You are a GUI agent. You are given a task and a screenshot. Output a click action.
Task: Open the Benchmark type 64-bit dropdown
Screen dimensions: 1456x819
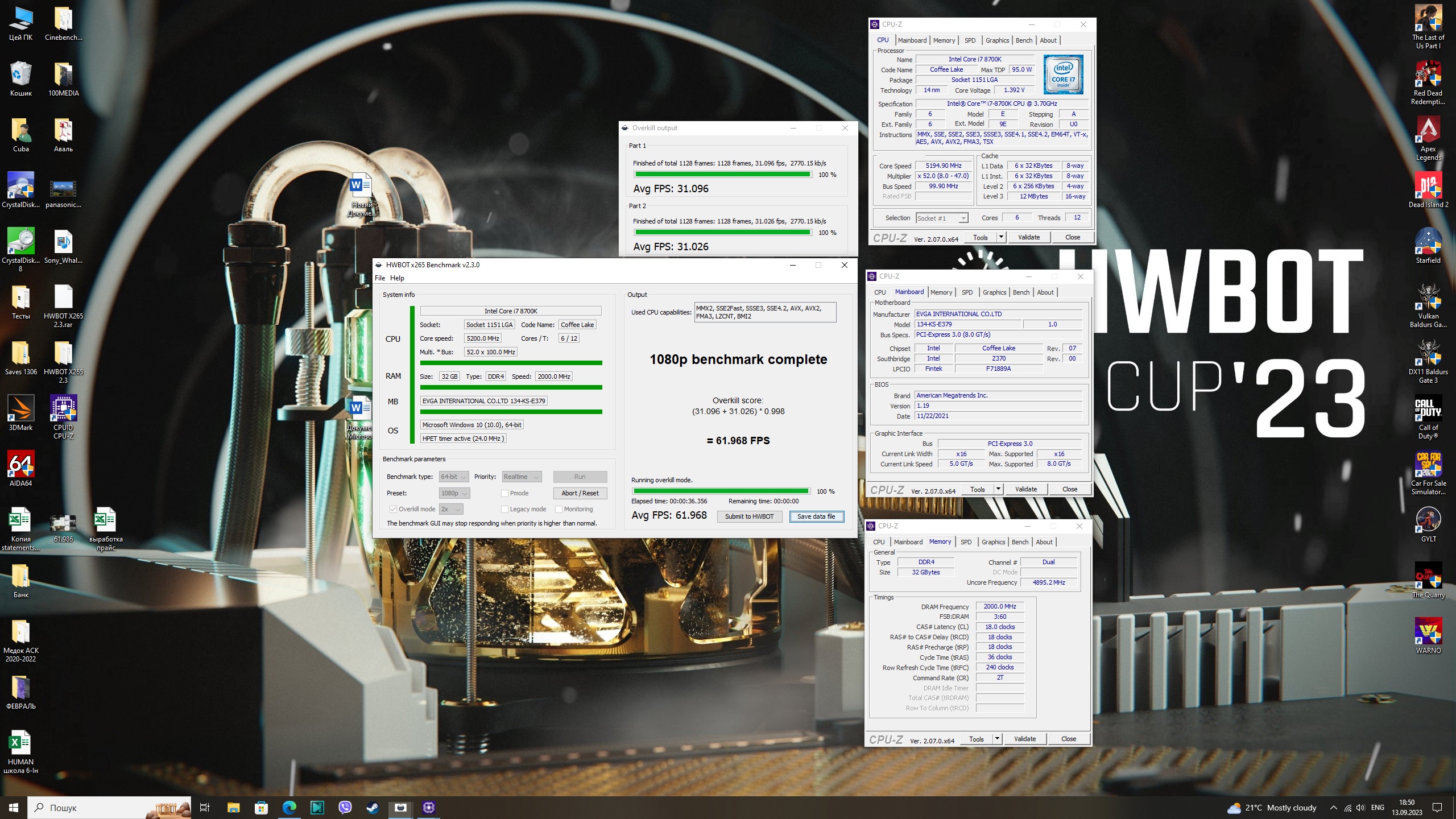[x=453, y=477]
